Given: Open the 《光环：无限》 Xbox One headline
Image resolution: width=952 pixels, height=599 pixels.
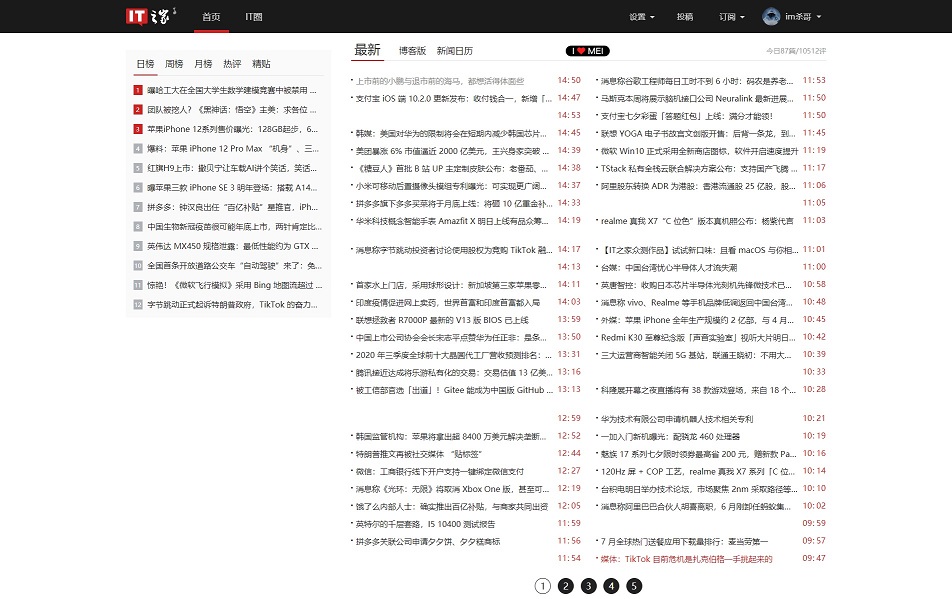Looking at the screenshot, I should (452, 489).
